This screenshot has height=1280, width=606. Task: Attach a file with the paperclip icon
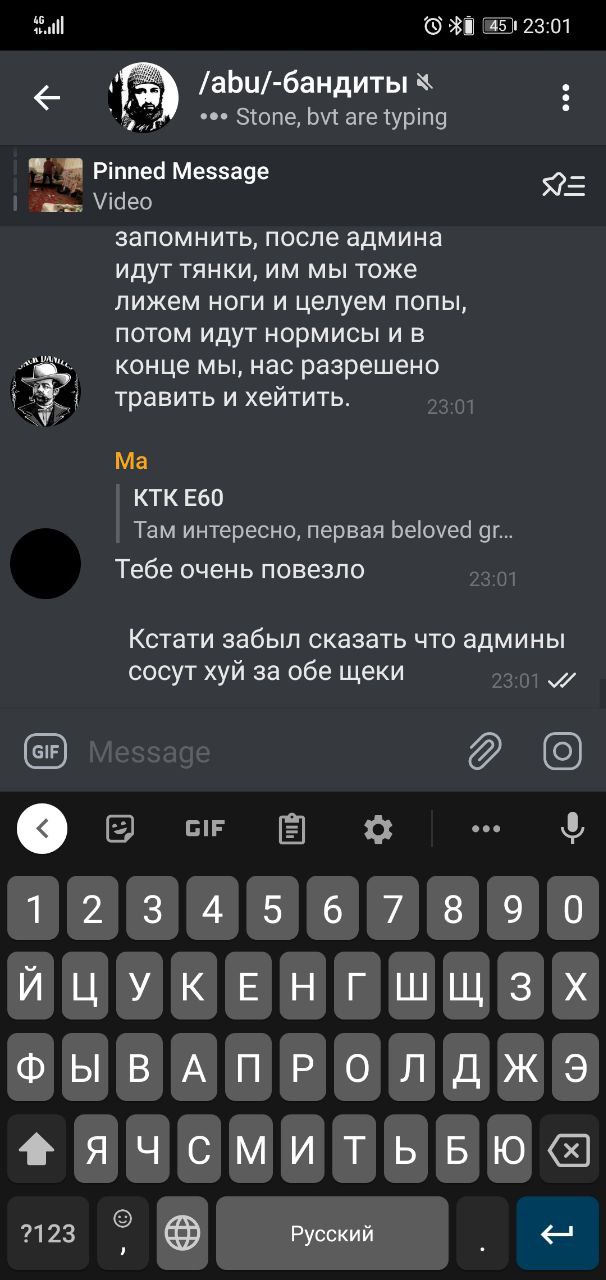click(x=484, y=751)
